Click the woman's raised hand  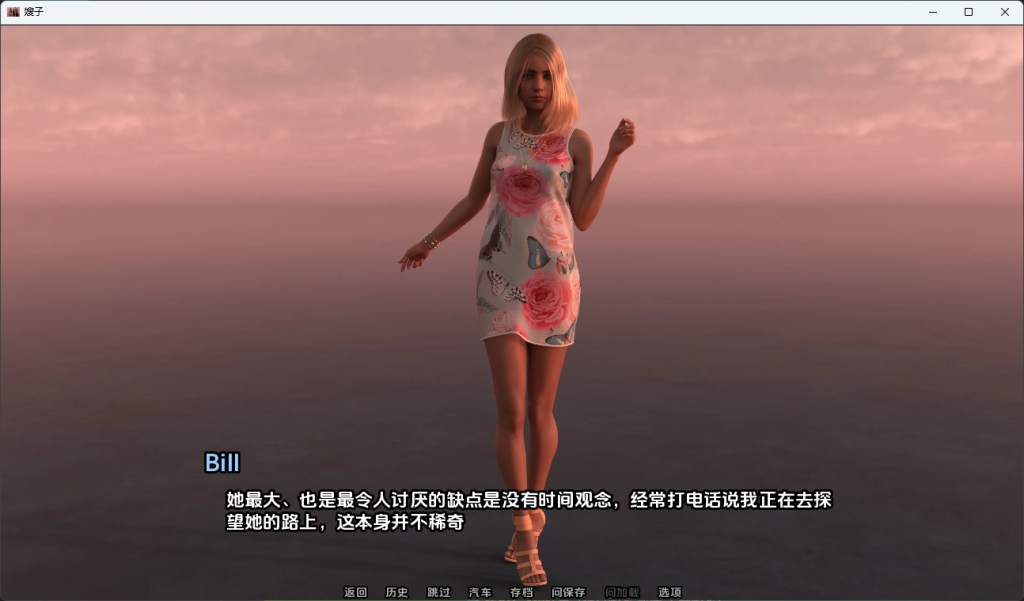622,135
